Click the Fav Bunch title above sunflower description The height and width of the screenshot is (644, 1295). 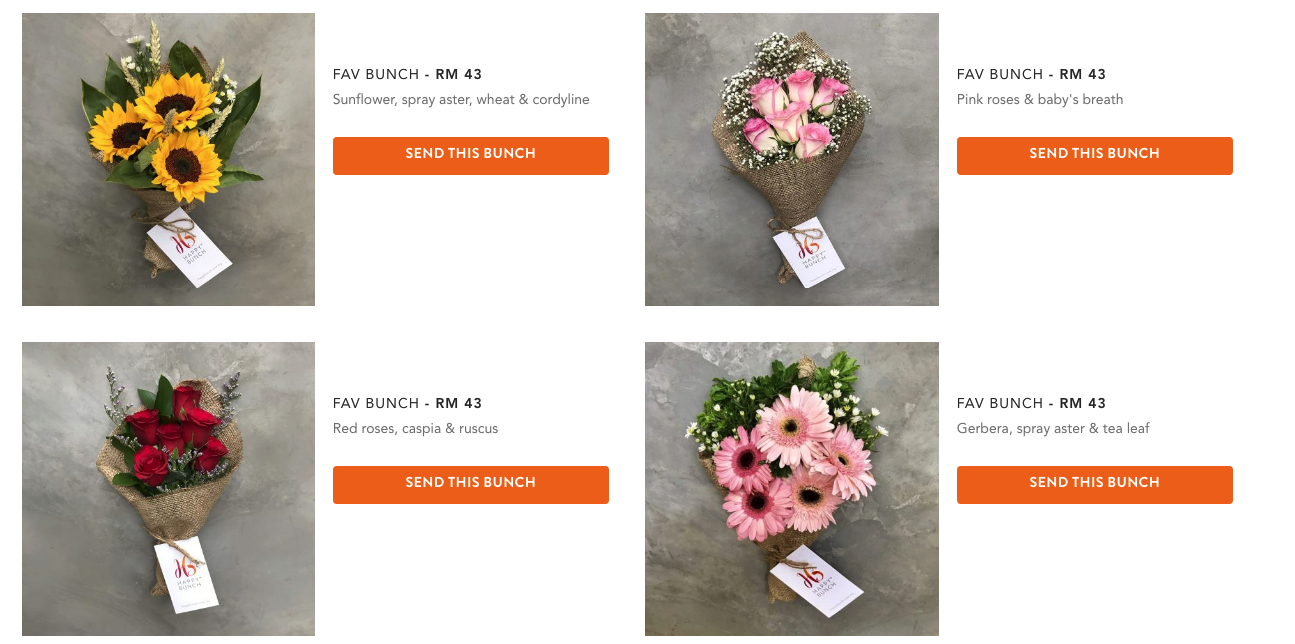(408, 74)
